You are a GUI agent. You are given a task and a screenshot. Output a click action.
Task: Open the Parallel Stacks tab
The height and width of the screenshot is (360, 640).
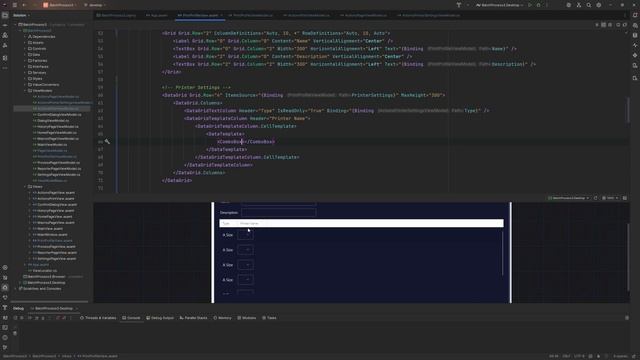click(193, 318)
